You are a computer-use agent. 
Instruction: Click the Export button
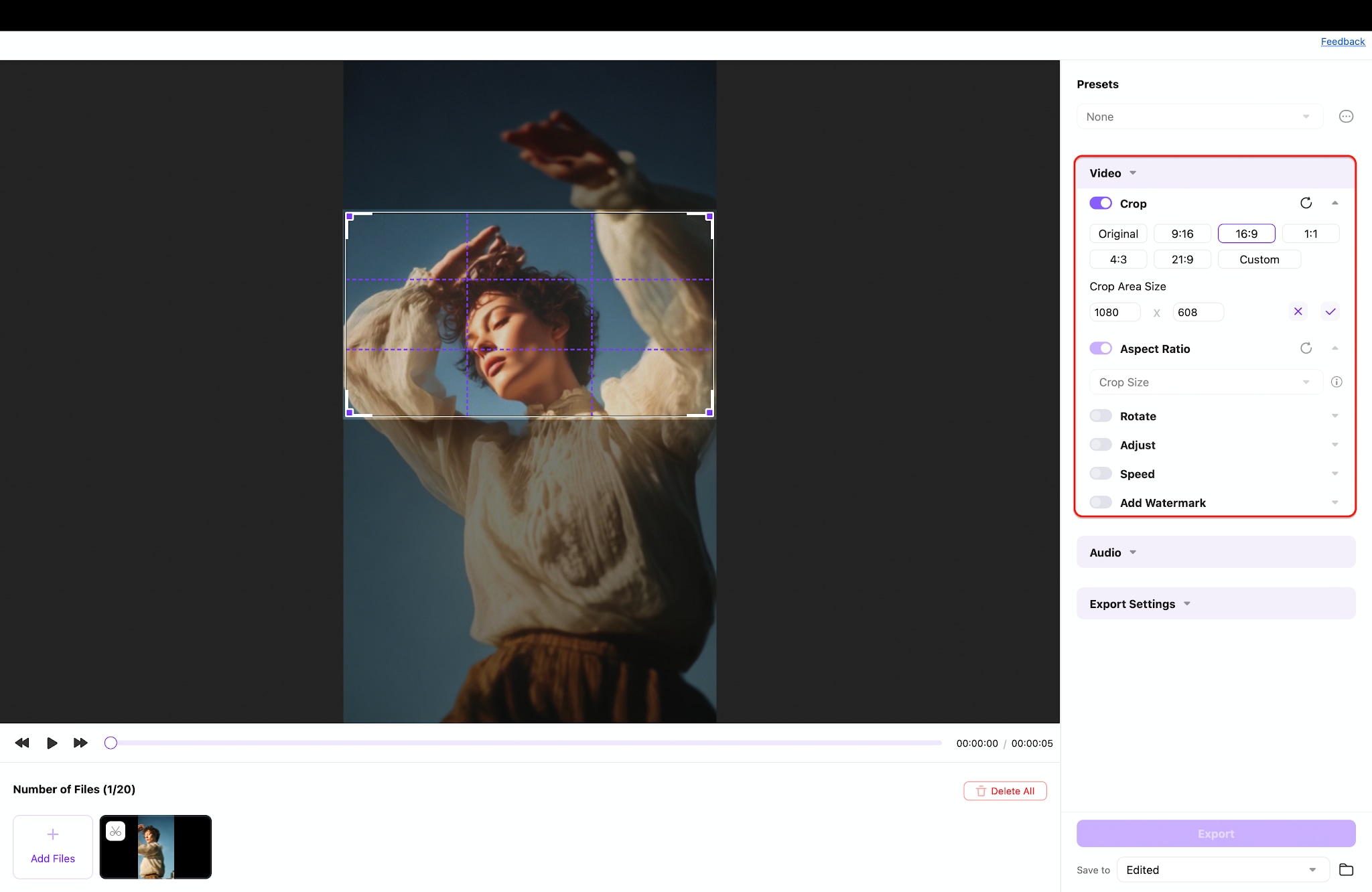point(1216,834)
